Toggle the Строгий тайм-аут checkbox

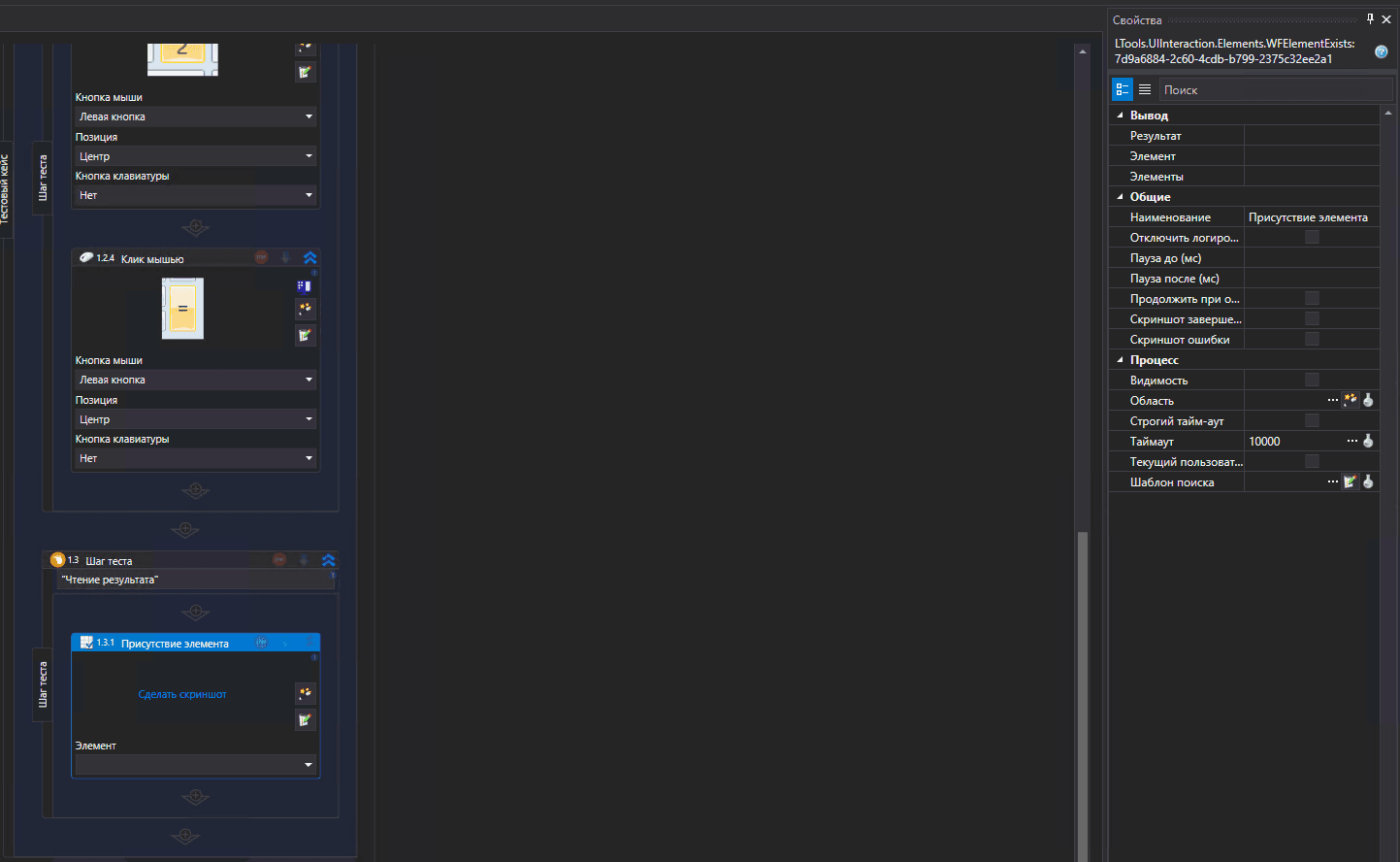(x=1312, y=421)
